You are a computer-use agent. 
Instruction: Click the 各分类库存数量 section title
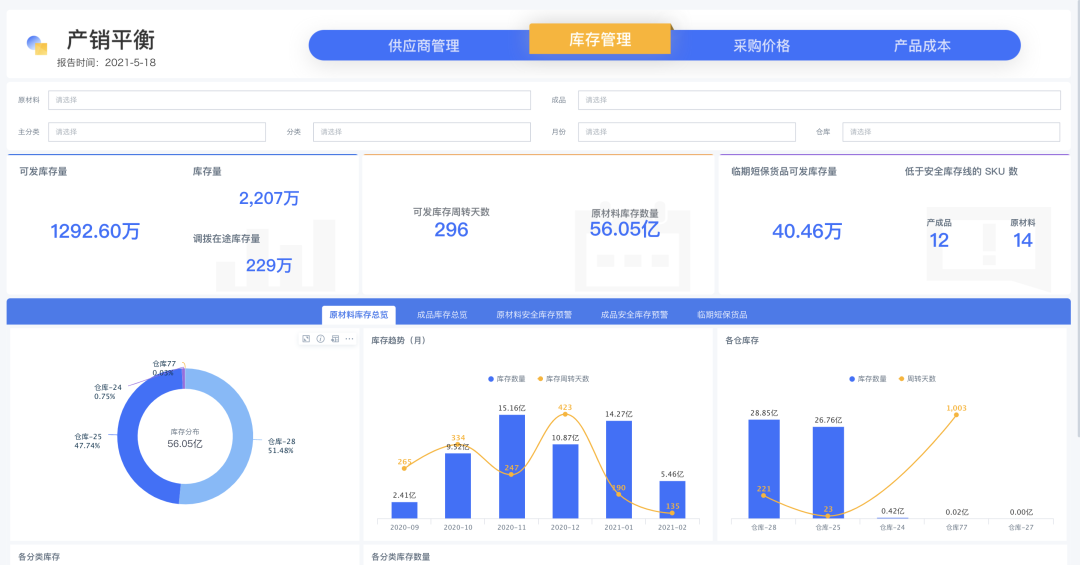click(x=401, y=557)
